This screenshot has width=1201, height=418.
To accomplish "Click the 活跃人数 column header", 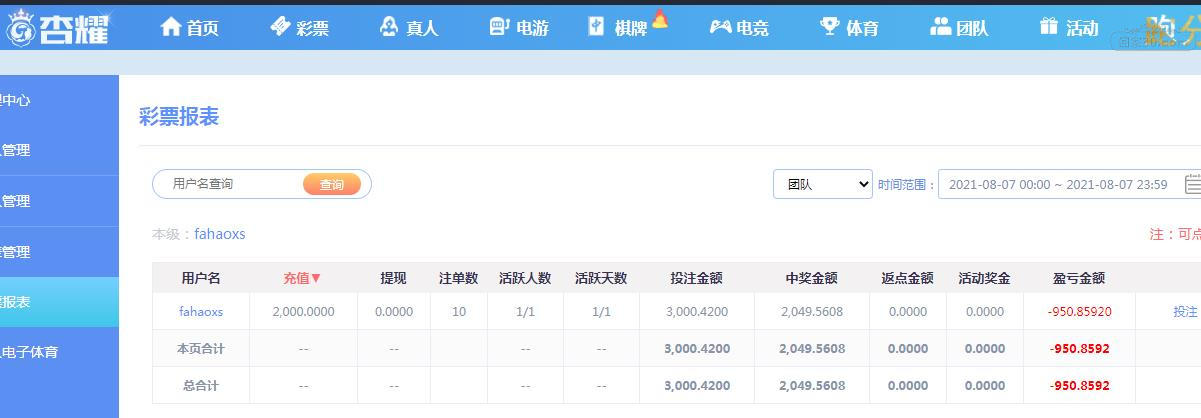I will tap(525, 278).
